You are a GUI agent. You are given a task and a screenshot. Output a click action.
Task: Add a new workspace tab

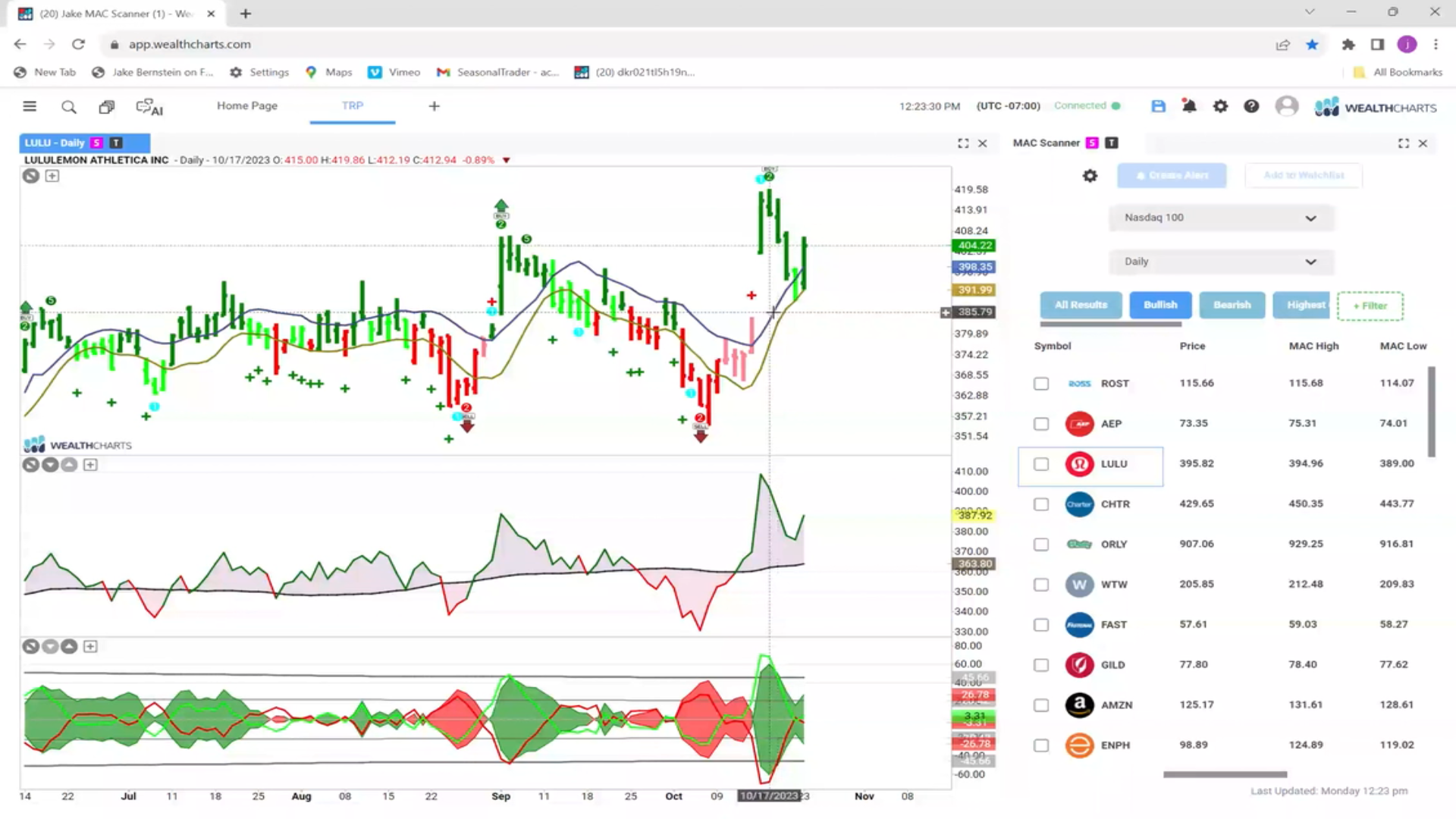pos(434,106)
